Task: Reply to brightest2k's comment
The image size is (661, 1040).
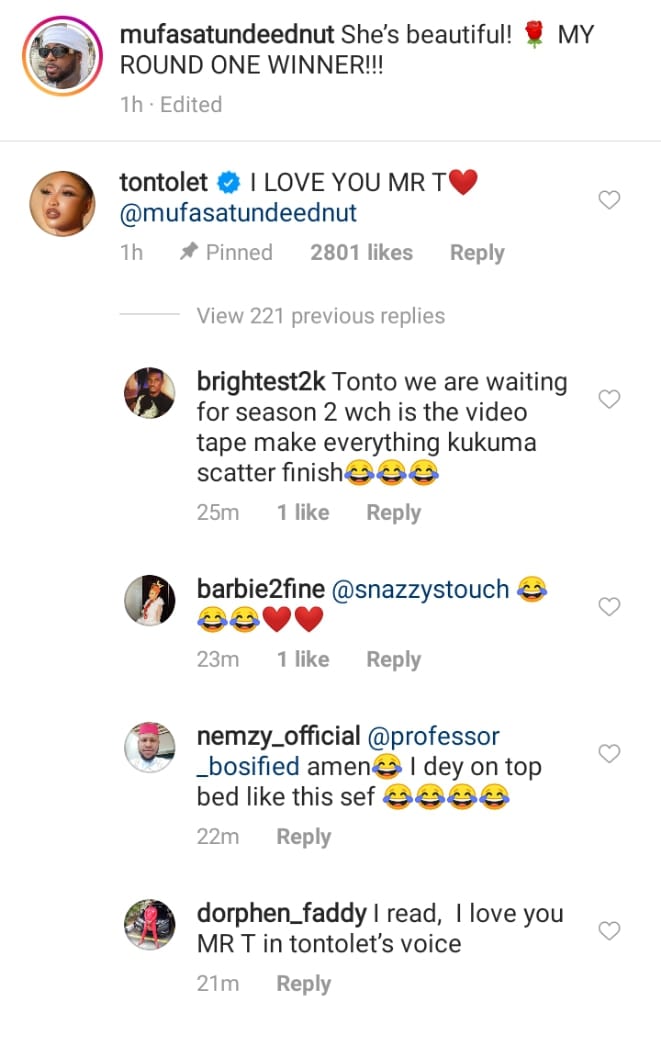Action: click(x=393, y=513)
